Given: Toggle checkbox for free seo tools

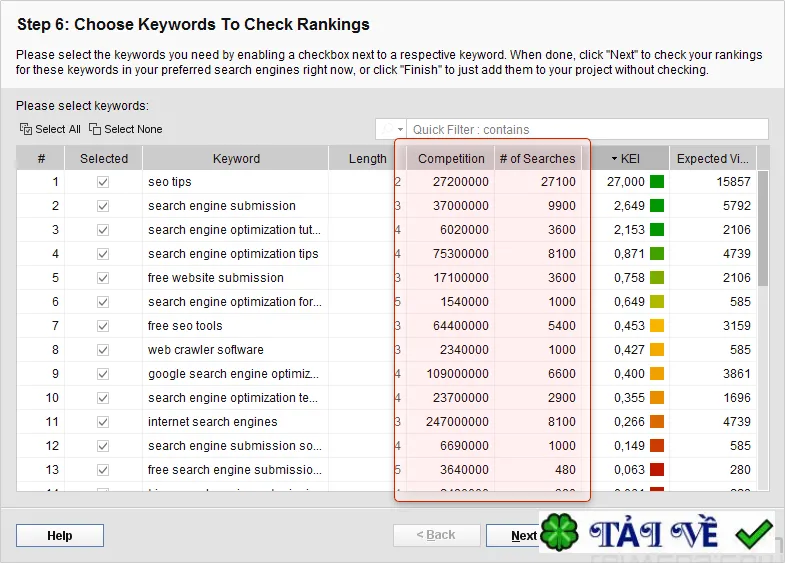Looking at the screenshot, I should coord(103,326).
